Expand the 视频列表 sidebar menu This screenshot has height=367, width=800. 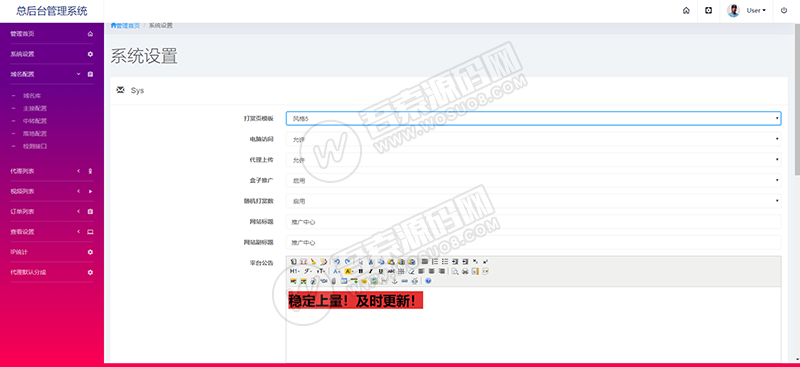pos(52,191)
